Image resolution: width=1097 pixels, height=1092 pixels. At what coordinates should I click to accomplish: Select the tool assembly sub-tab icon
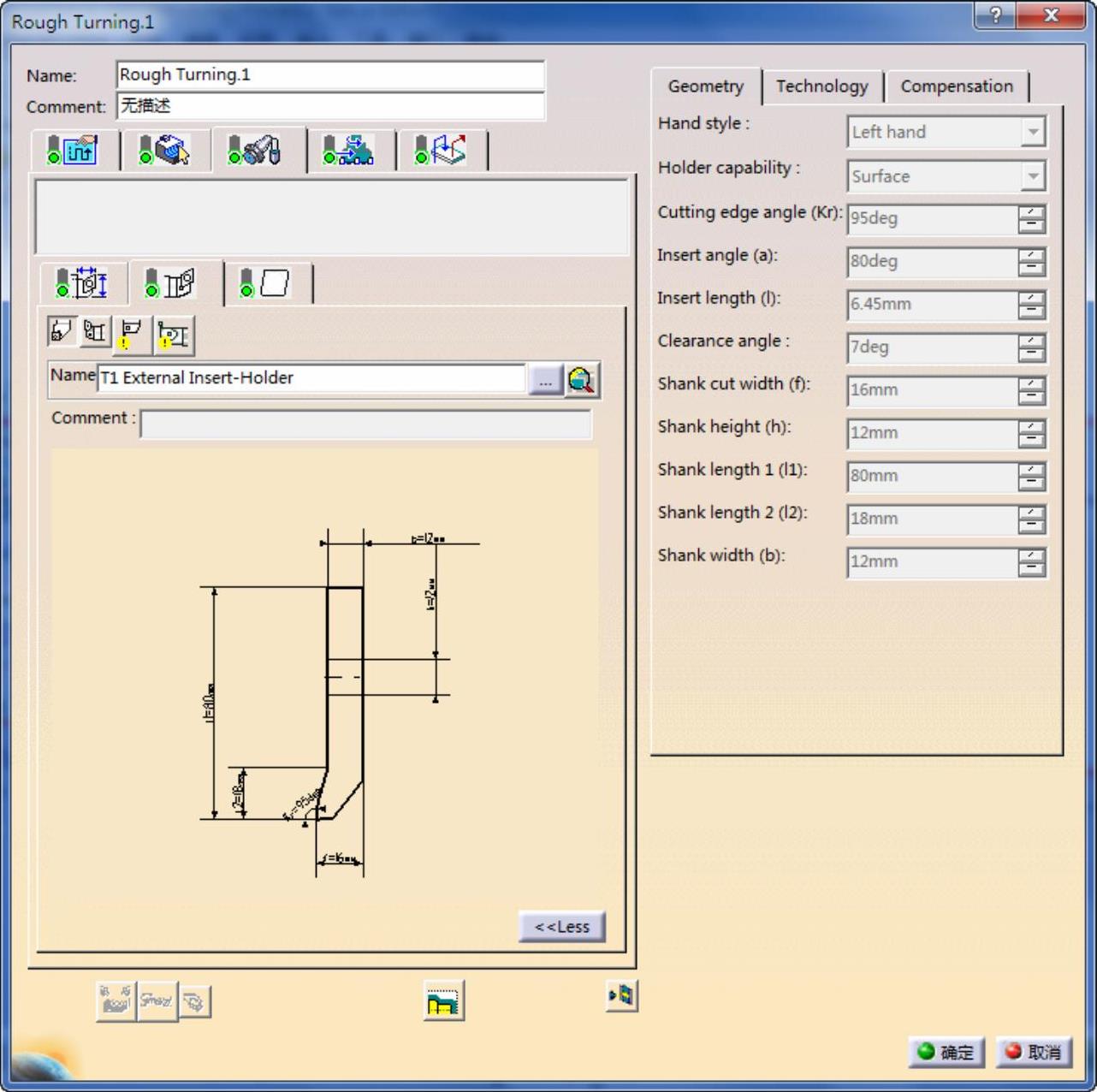[81, 283]
